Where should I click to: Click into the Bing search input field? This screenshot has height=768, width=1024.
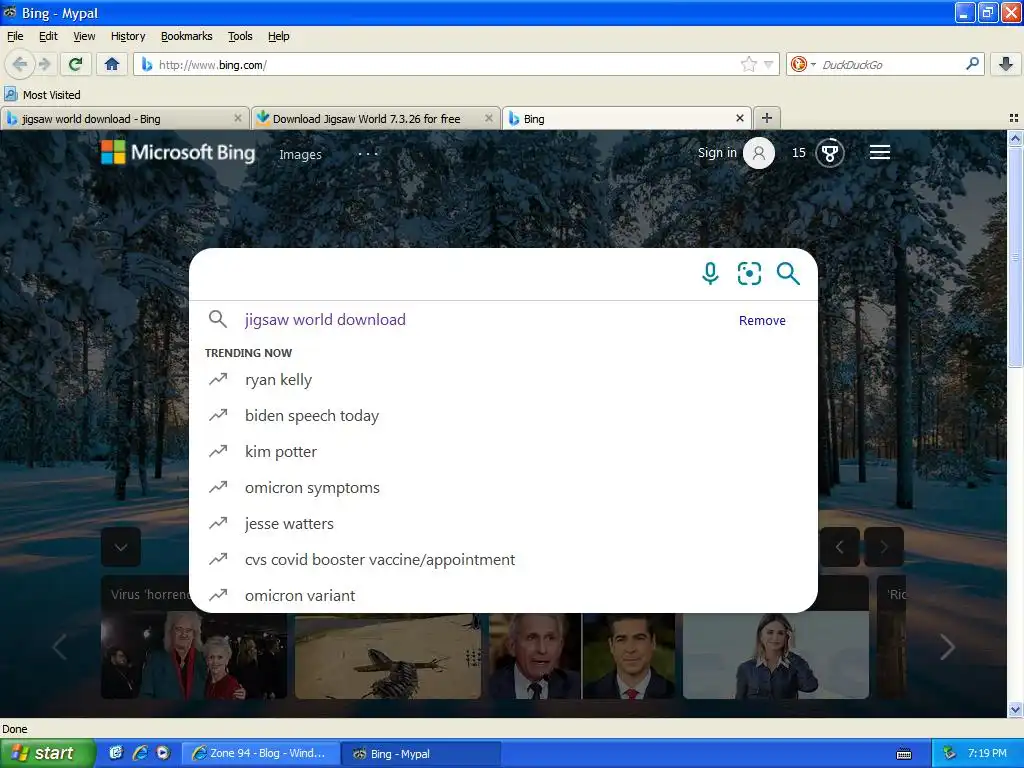pos(444,274)
